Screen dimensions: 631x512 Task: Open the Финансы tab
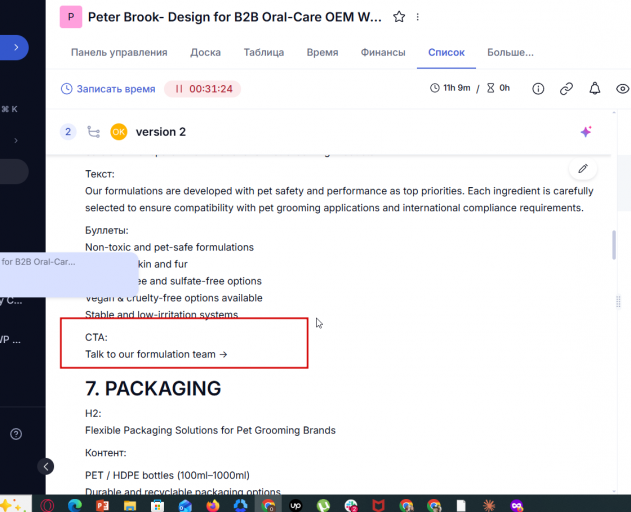click(x=383, y=52)
